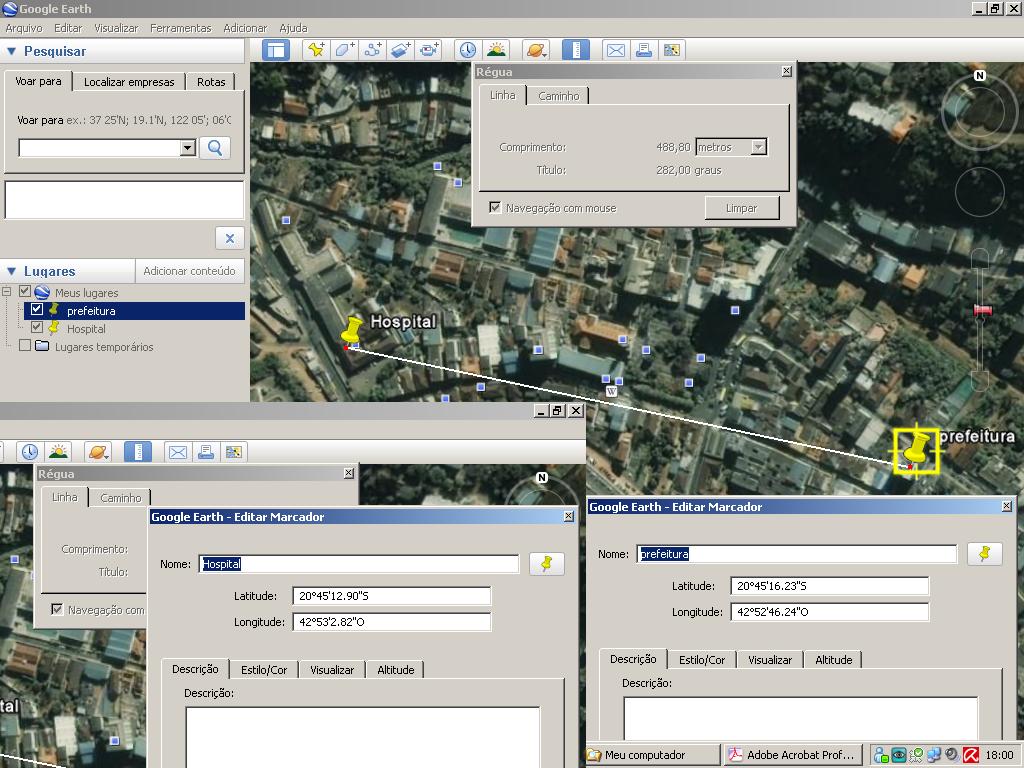Select the Add Polygon toolbar icon

(x=345, y=50)
